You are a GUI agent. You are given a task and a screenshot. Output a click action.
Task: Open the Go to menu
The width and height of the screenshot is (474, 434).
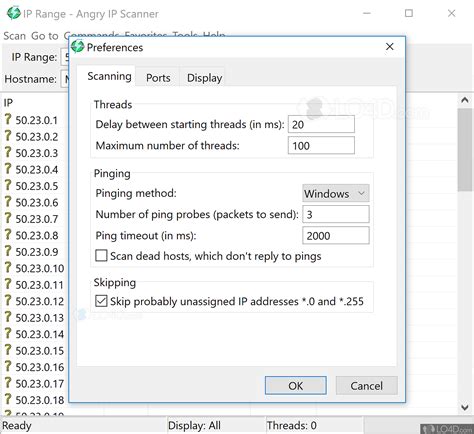(45, 36)
